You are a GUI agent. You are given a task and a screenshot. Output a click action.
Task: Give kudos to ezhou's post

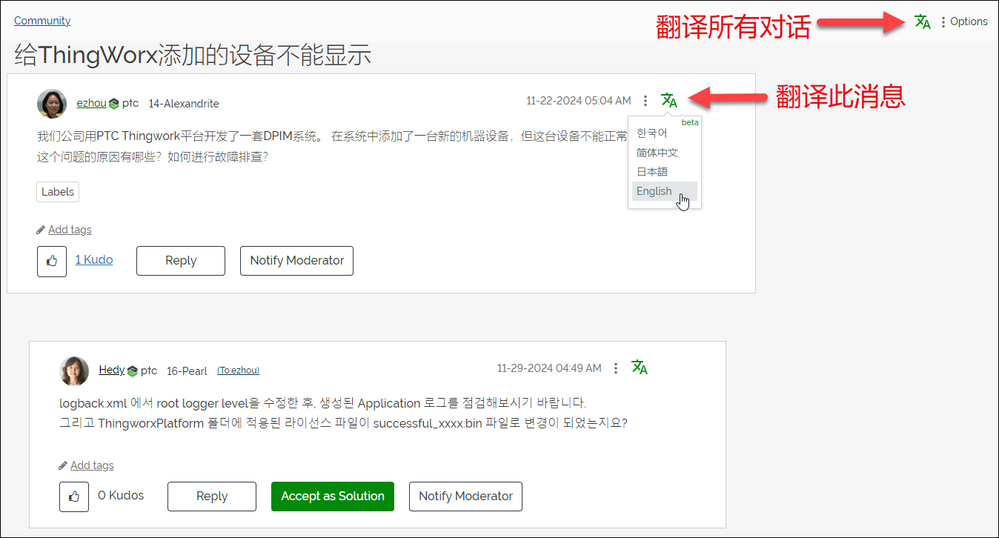coord(52,261)
